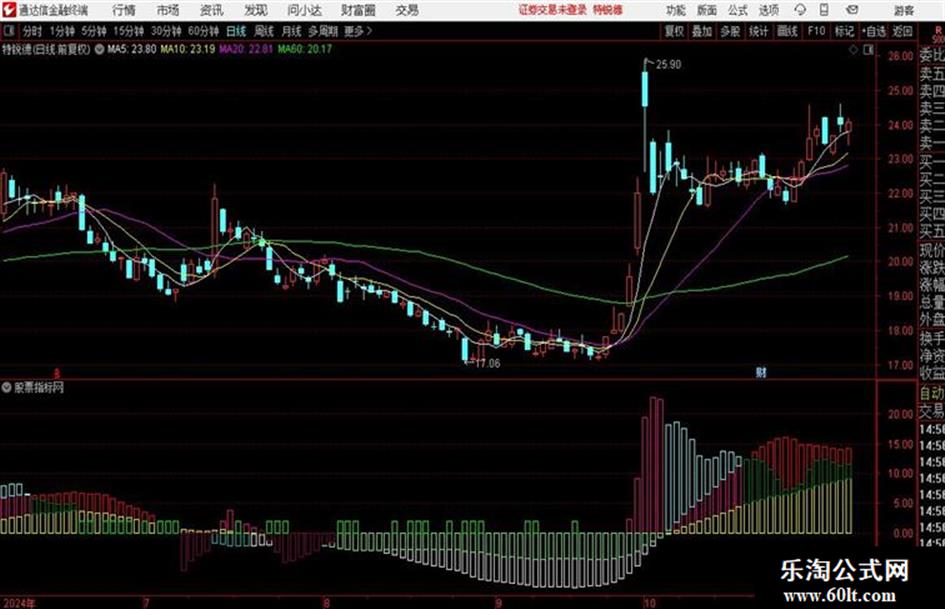Open the mail message icon
Viewport: 945px width, 609px height.
point(852,10)
